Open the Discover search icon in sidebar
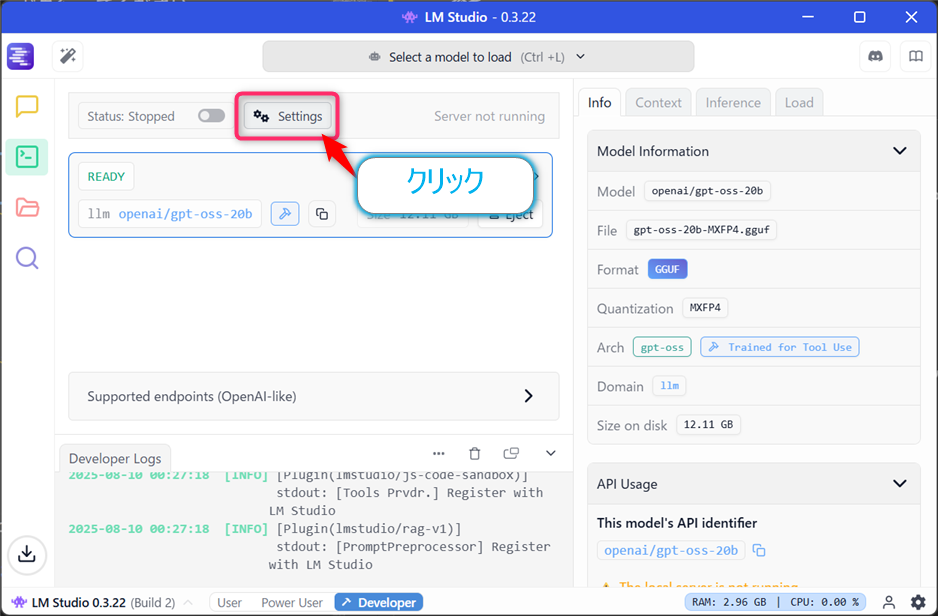The height and width of the screenshot is (616, 938). 27,258
